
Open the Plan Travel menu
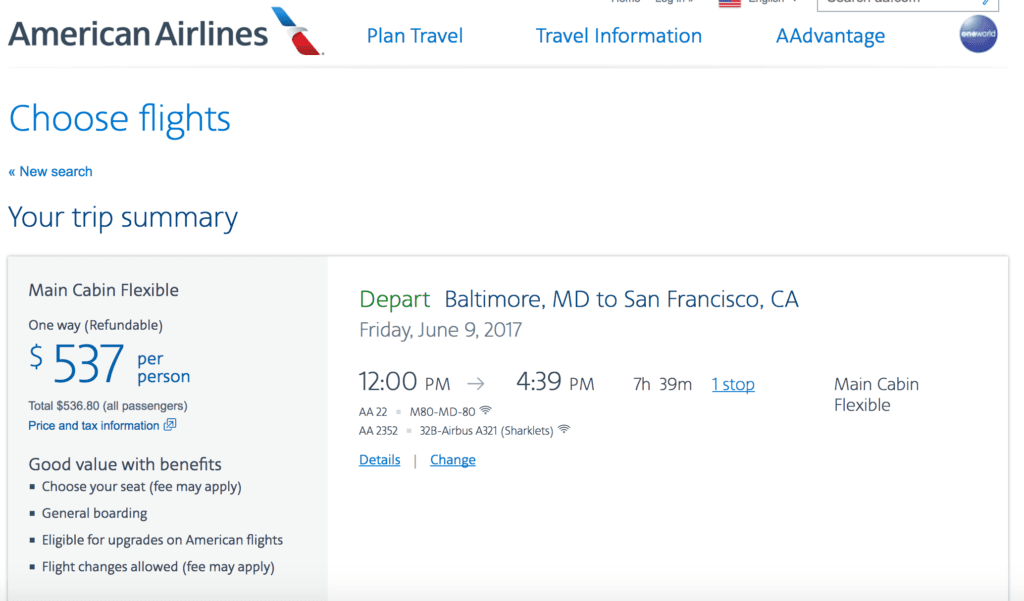pyautogui.click(x=414, y=36)
